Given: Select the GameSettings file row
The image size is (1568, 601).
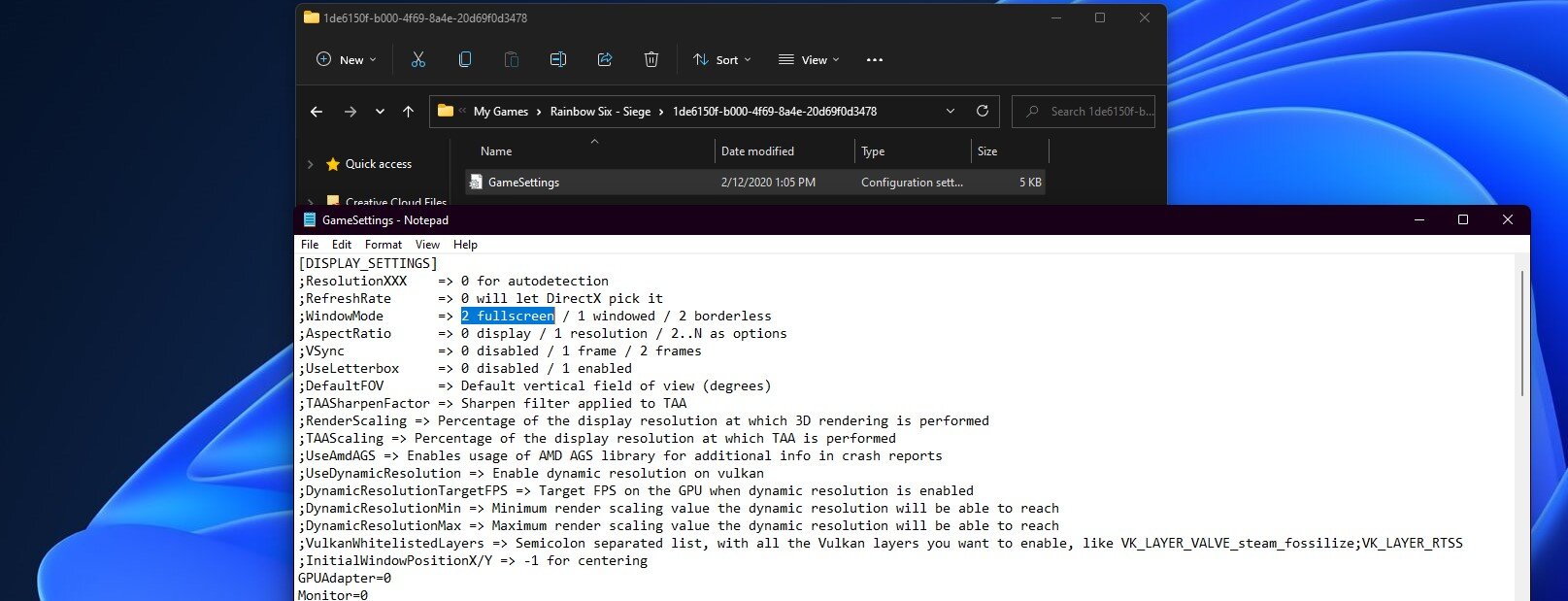Looking at the screenshot, I should (755, 183).
